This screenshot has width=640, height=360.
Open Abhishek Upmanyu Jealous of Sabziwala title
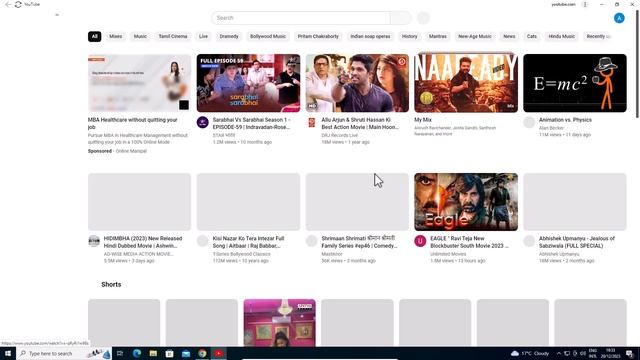pos(577,242)
